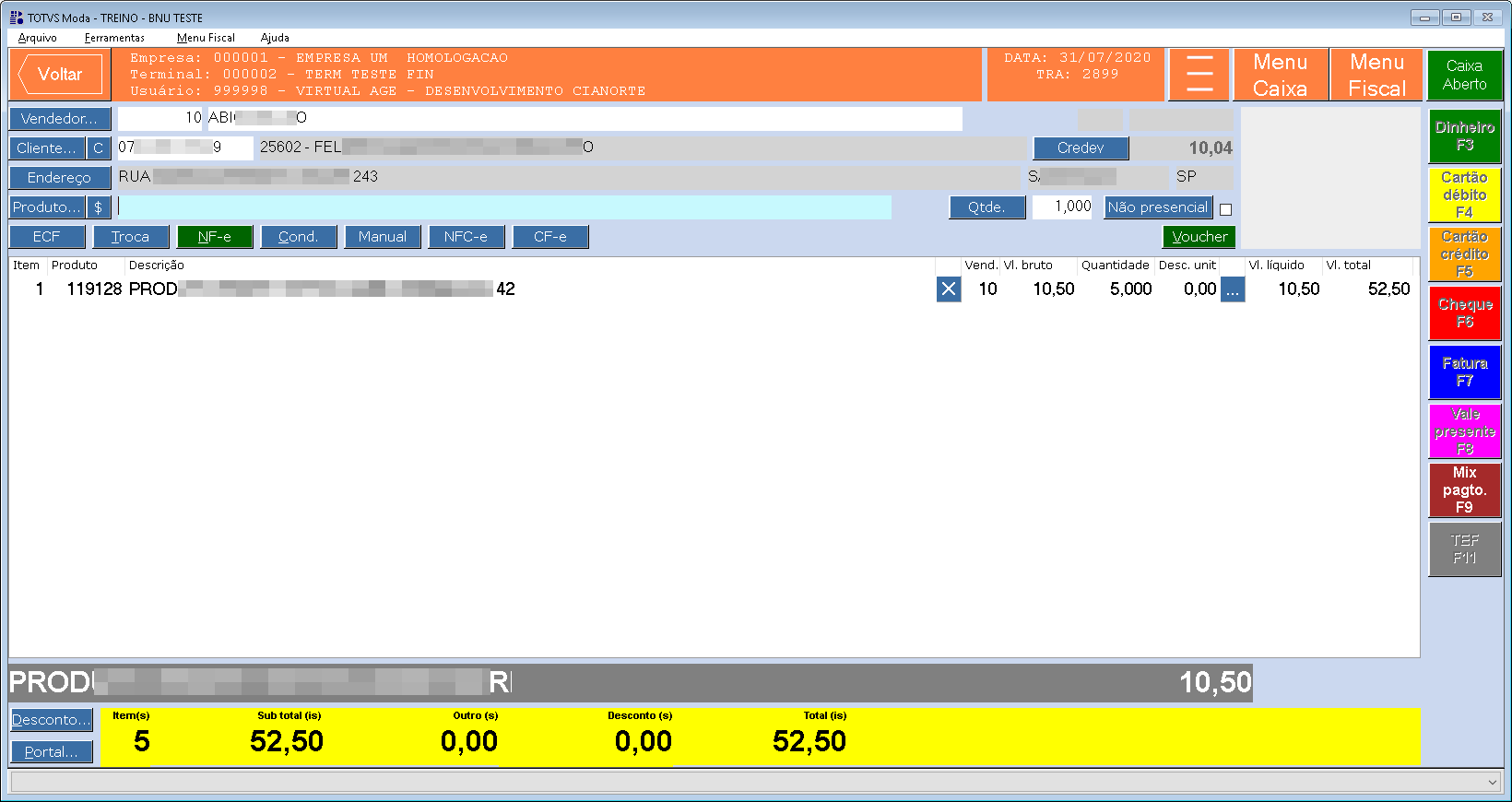Open the Arquivo menu
This screenshot has width=1512, height=802.
coord(38,38)
